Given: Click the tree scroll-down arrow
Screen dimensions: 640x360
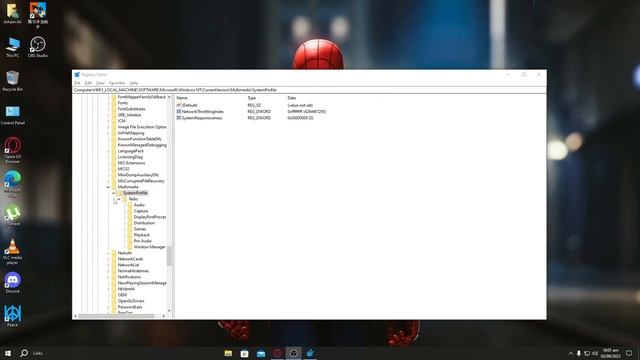Looking at the screenshot, I should point(169,311).
